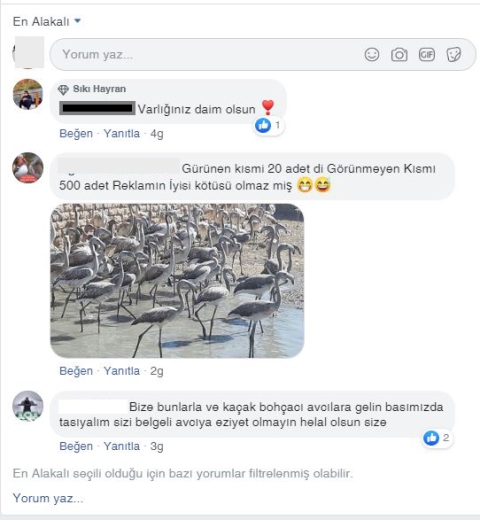
Task: View the two likes on the bottom comment
Action: (437, 438)
